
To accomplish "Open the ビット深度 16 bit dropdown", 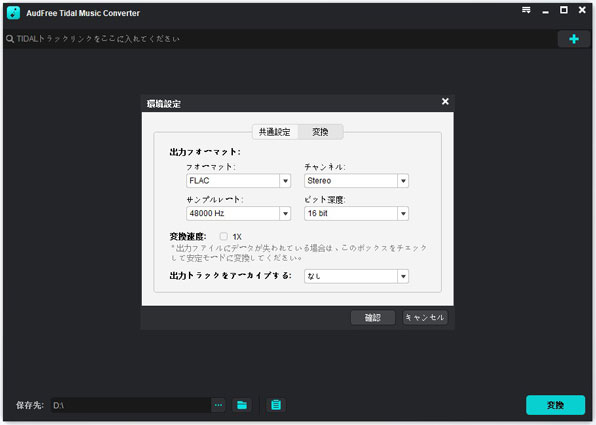I will click(356, 213).
